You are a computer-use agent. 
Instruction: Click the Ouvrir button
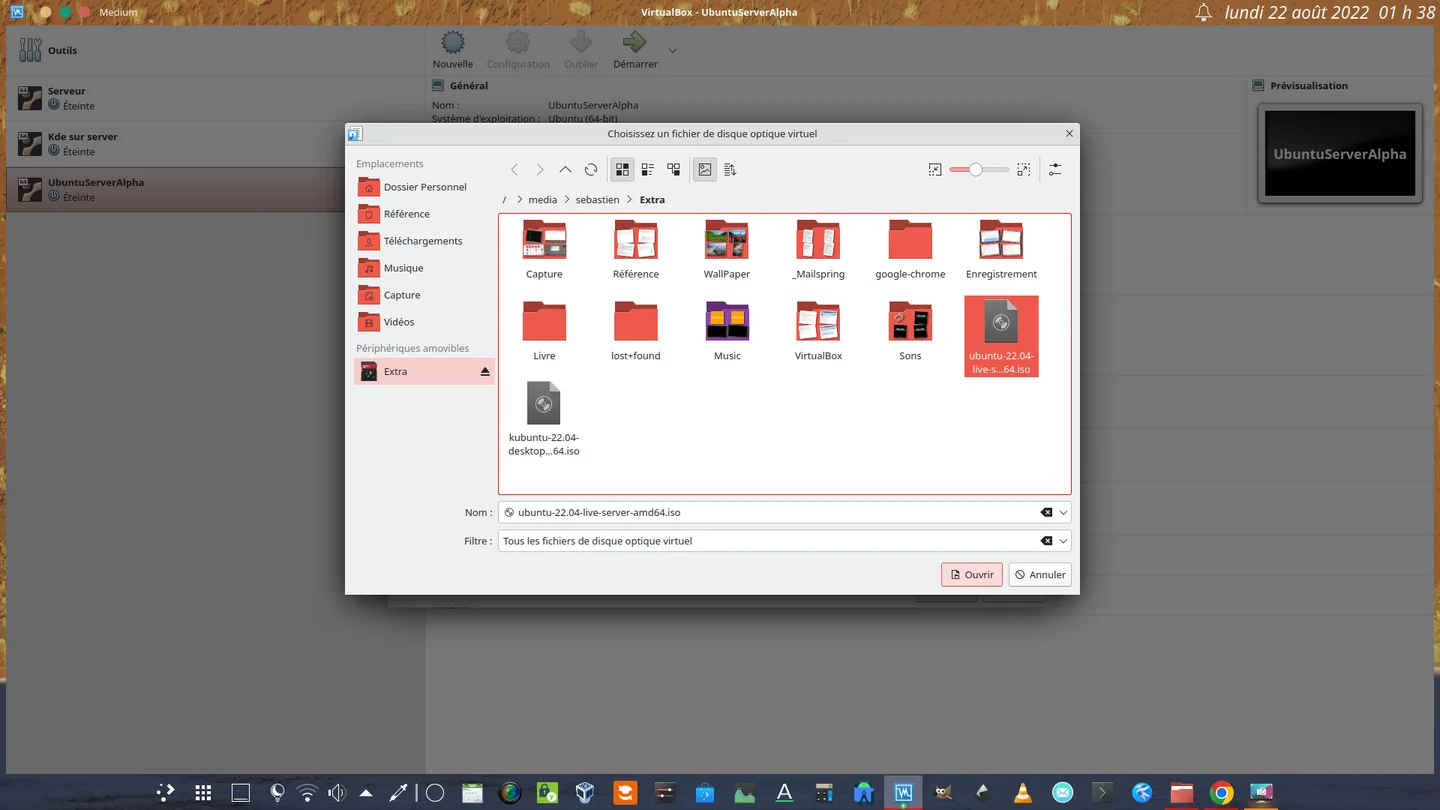pyautogui.click(x=971, y=575)
